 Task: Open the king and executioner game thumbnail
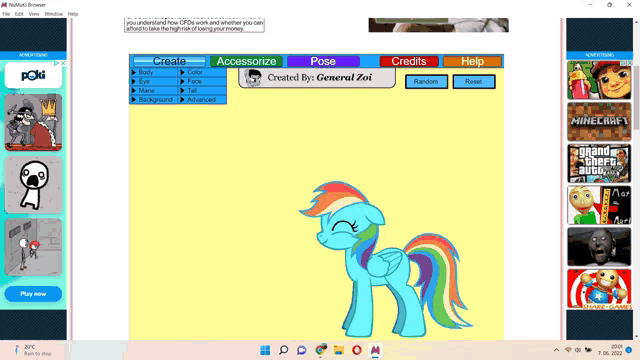tap(33, 122)
